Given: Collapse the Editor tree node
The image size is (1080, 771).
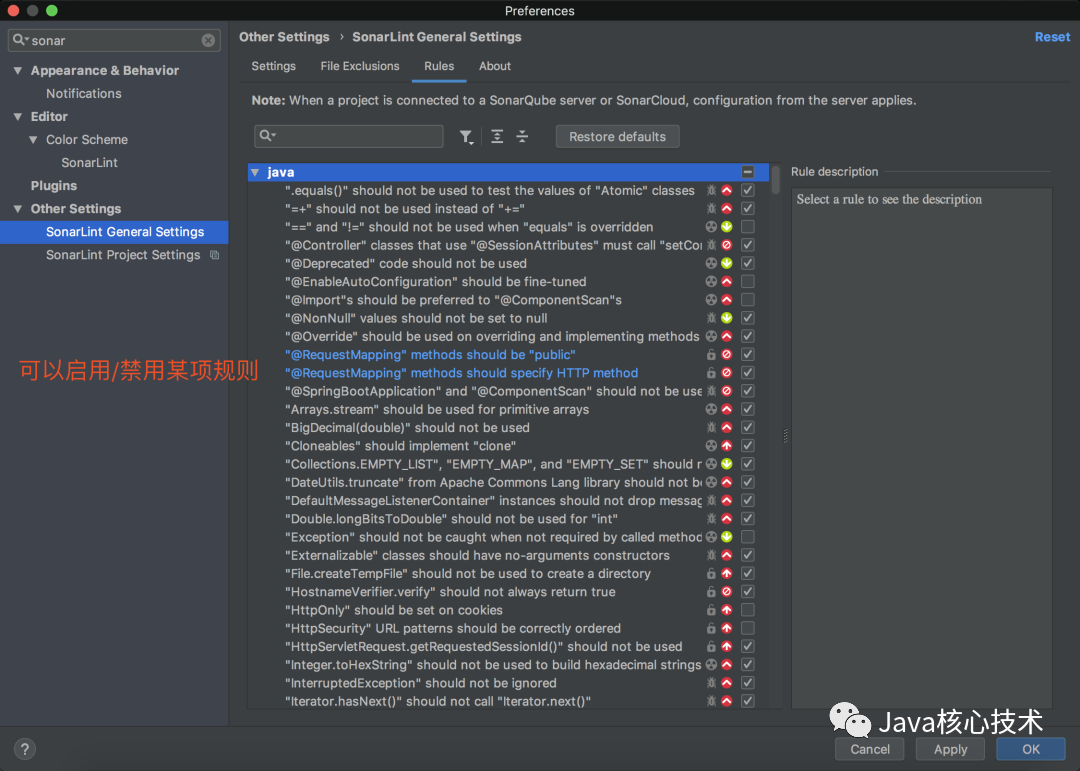Looking at the screenshot, I should tap(18, 116).
